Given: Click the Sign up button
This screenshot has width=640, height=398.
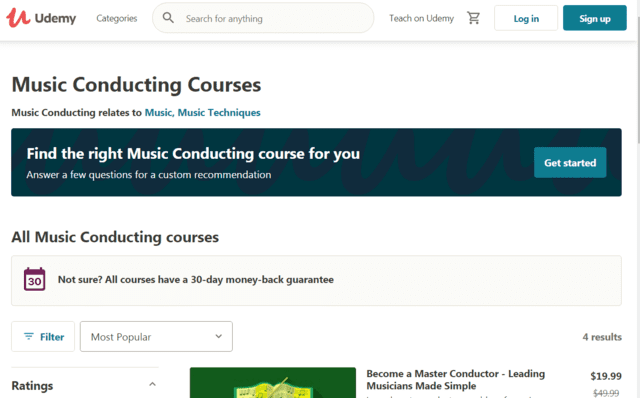Looking at the screenshot, I should pos(595,18).
